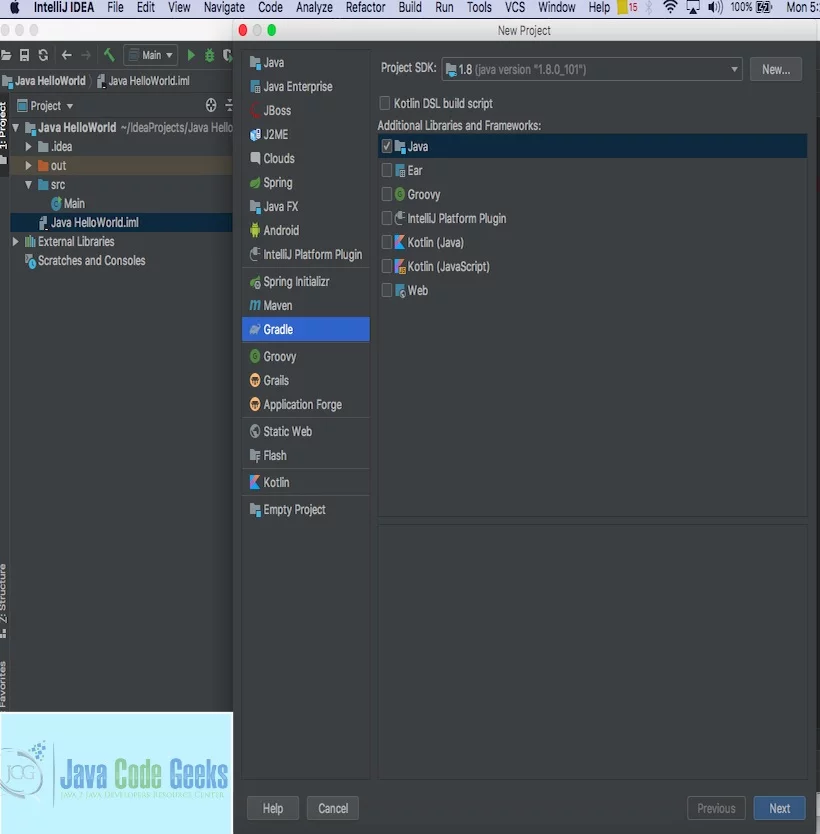Select Maven project type

coord(306,305)
